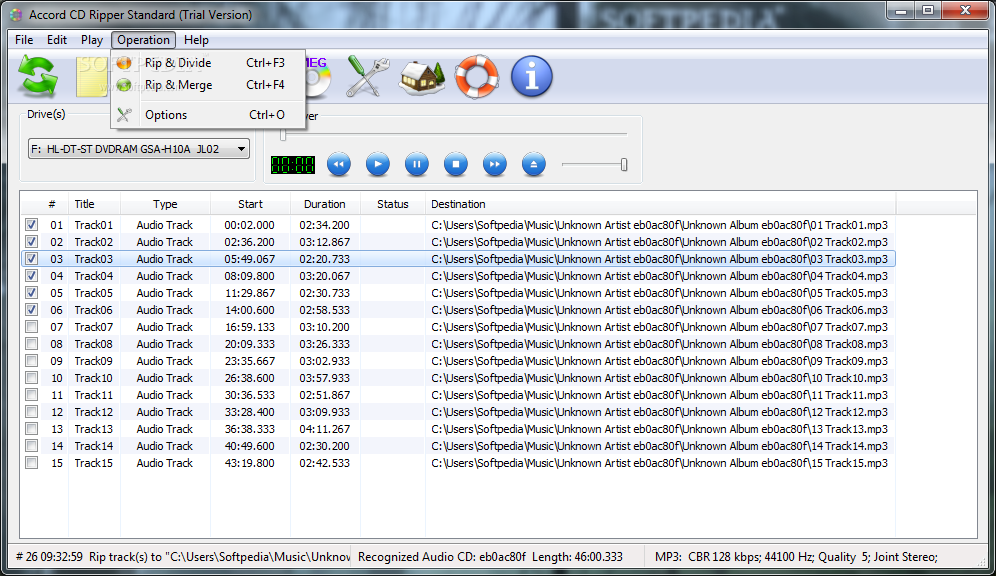This screenshot has height=576, width=996.
Task: Expand the F: drive selection dropdown
Action: pos(241,149)
